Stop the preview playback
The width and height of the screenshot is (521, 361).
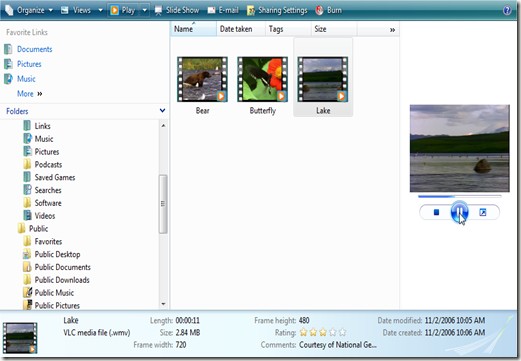[x=436, y=212]
